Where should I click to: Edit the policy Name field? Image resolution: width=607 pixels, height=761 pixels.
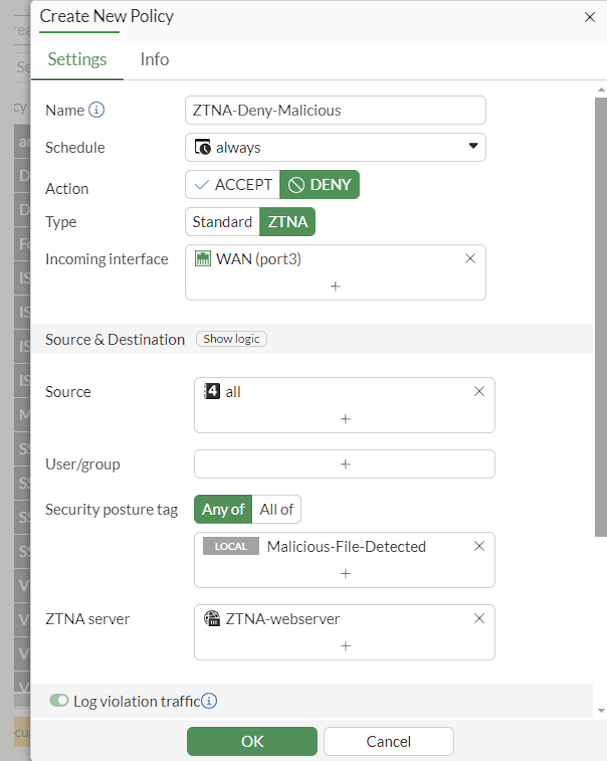pos(336,110)
